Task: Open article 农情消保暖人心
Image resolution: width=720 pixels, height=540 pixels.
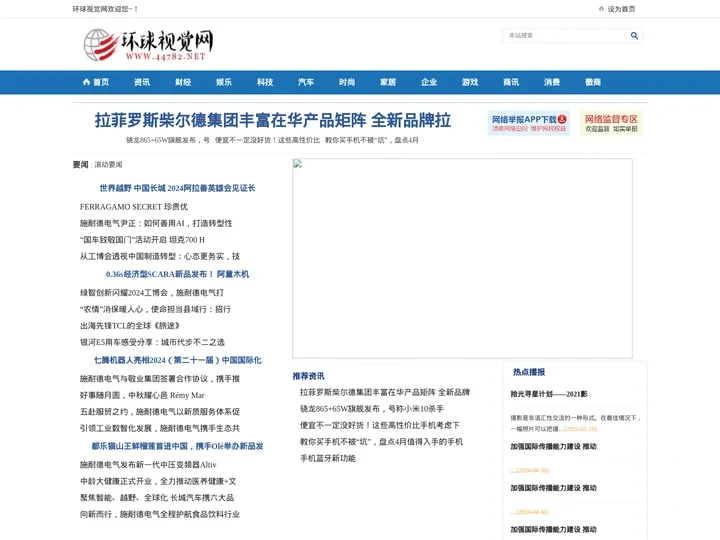Action: click(155, 309)
